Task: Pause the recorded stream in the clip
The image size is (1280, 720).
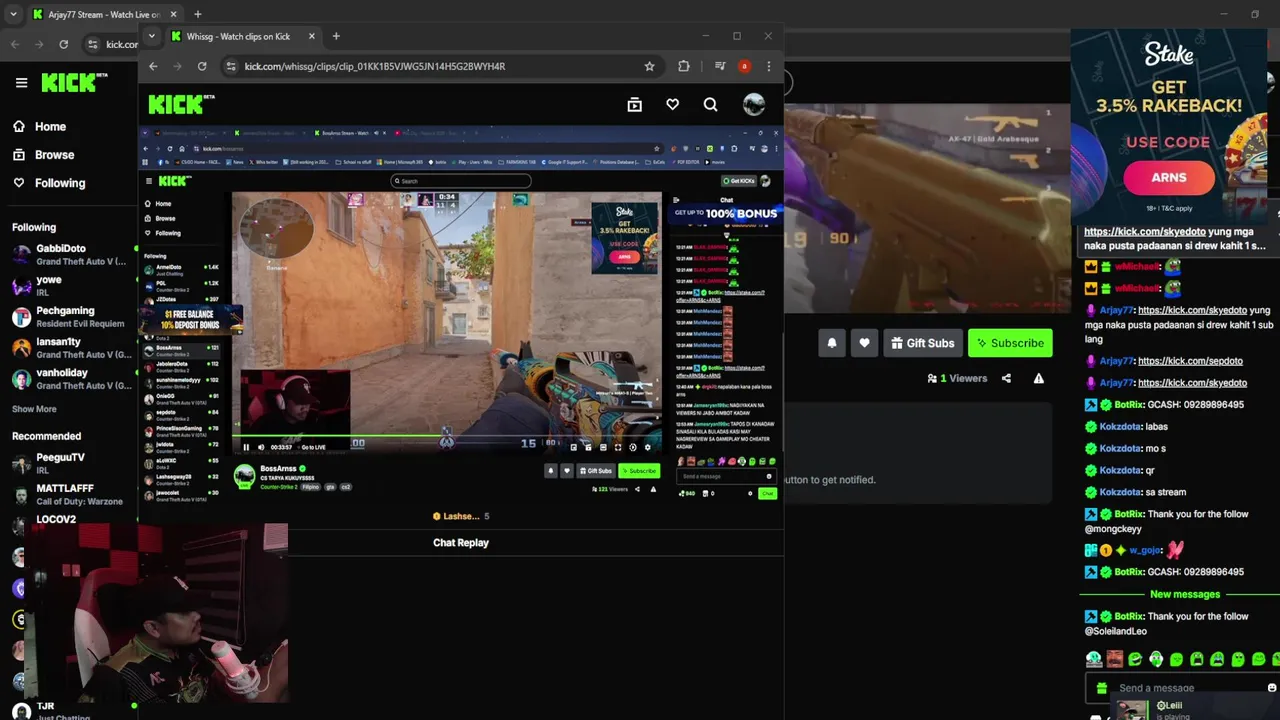Action: 246,447
